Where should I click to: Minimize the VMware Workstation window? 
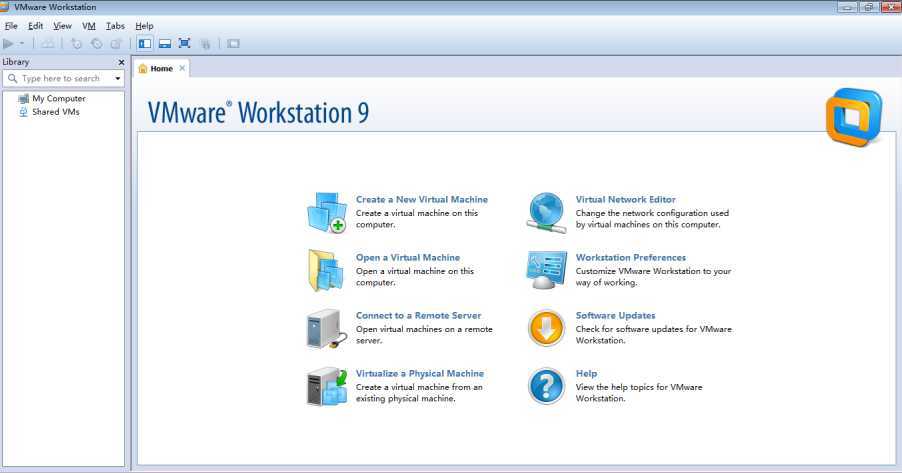[847, 7]
